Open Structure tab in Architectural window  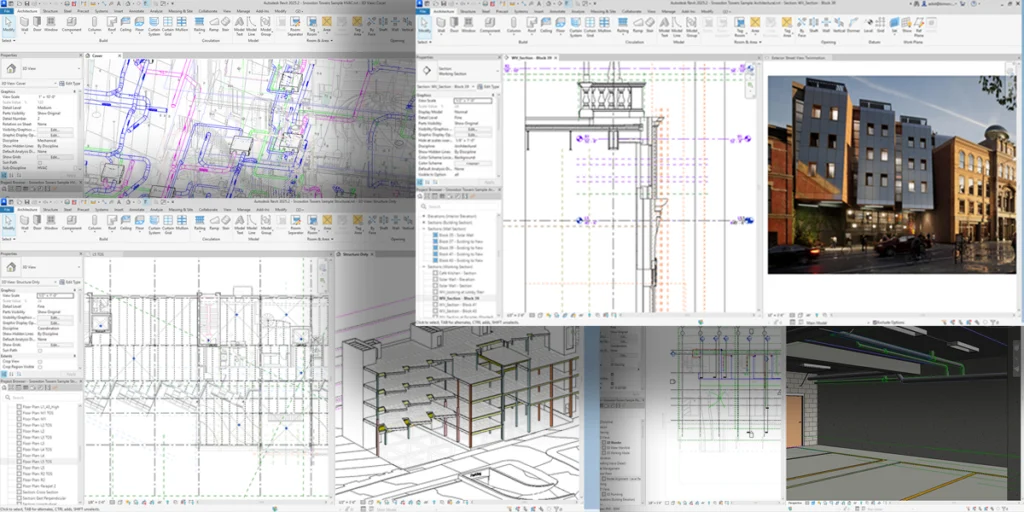(x=468, y=12)
